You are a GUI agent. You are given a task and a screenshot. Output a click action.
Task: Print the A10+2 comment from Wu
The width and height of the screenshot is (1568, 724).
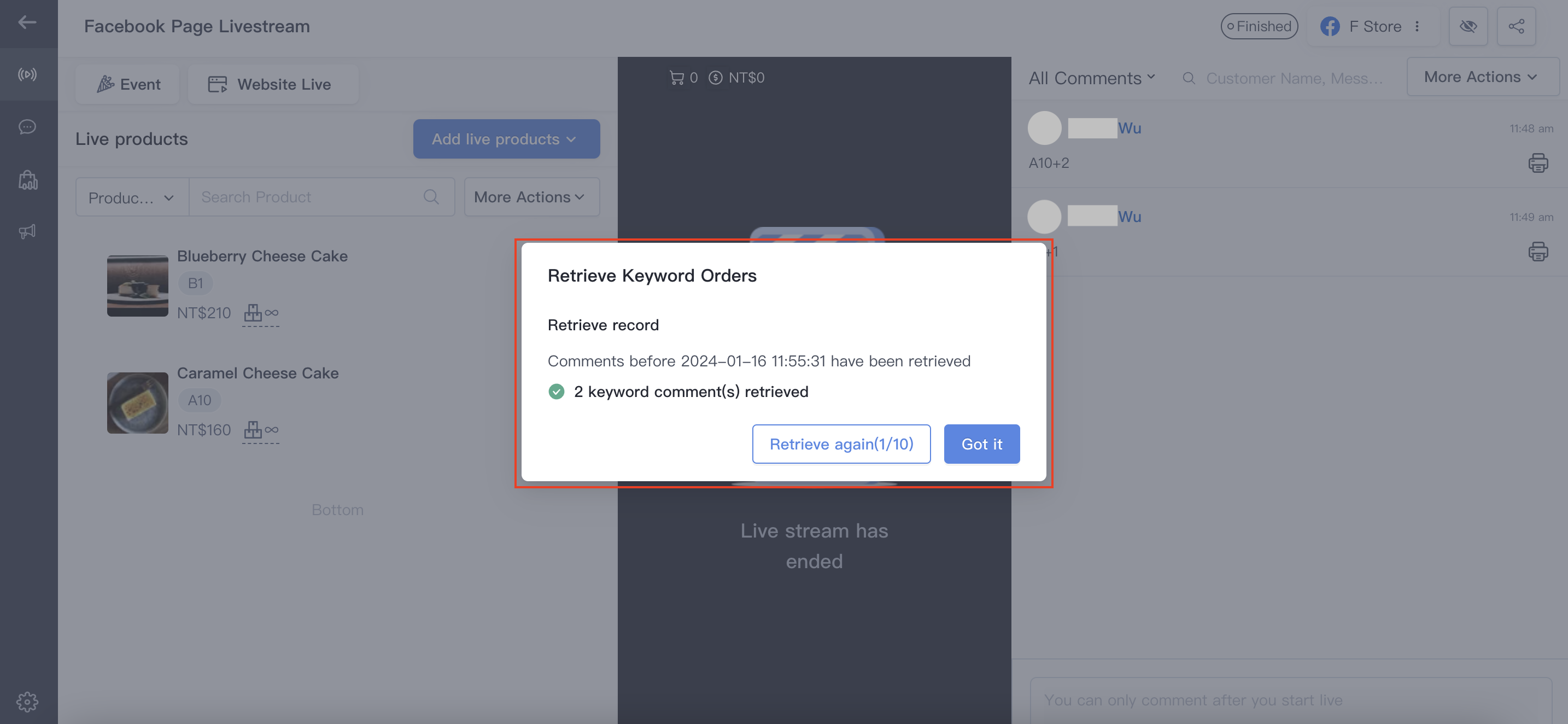(1537, 163)
